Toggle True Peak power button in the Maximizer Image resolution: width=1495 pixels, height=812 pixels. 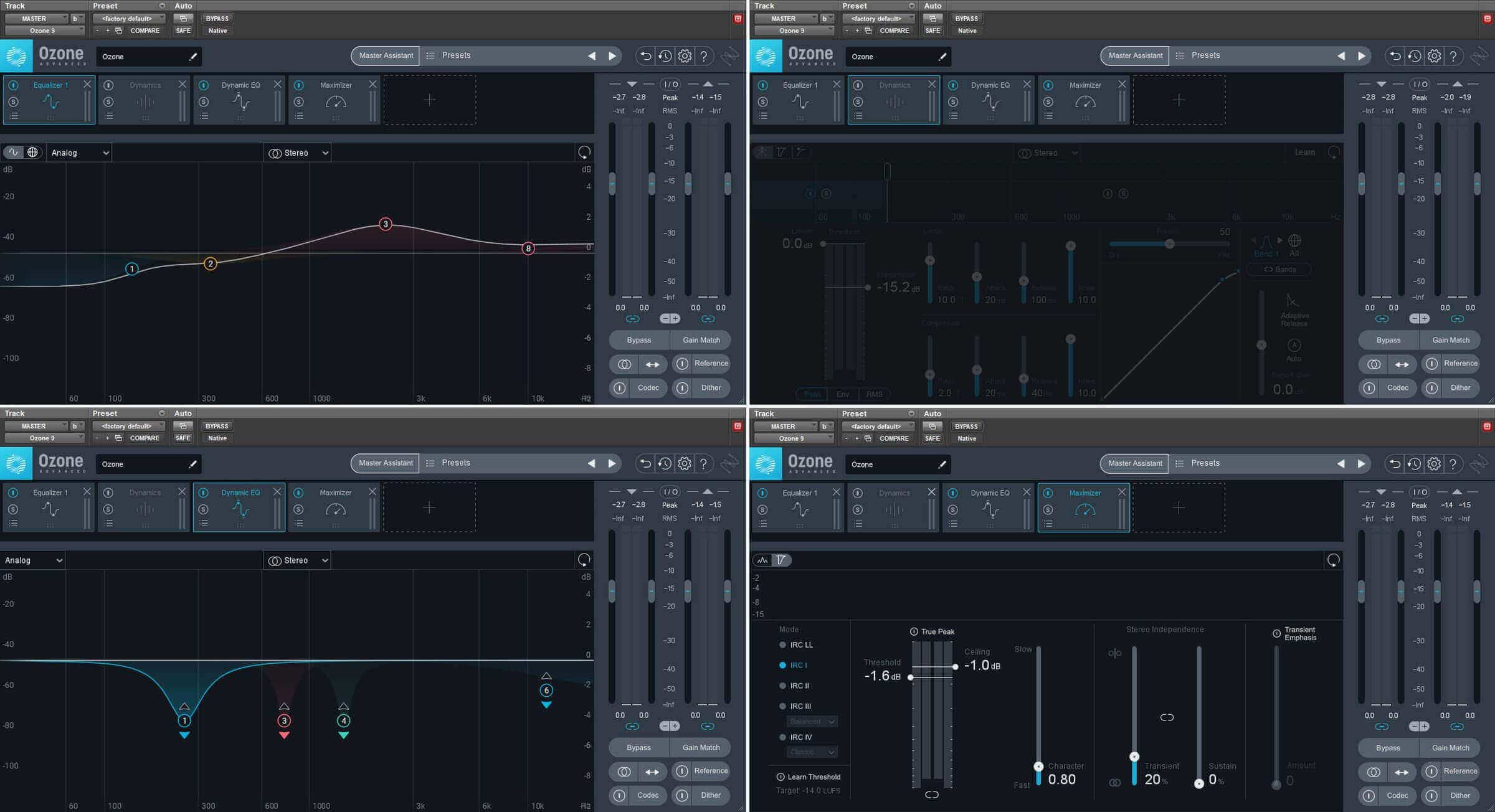(914, 631)
